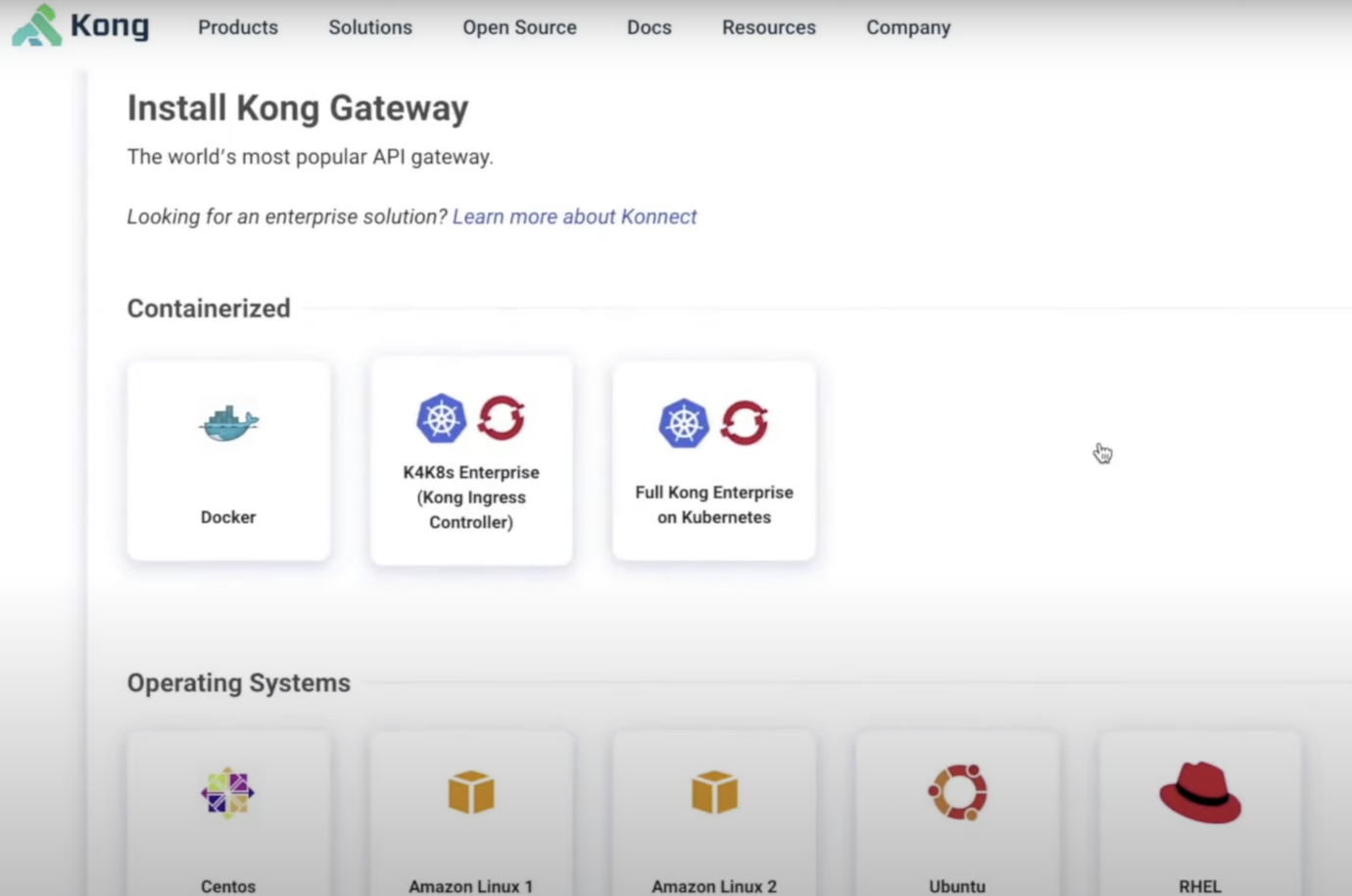The width and height of the screenshot is (1352, 896).
Task: Open the Resources dropdown menu
Action: (x=768, y=27)
